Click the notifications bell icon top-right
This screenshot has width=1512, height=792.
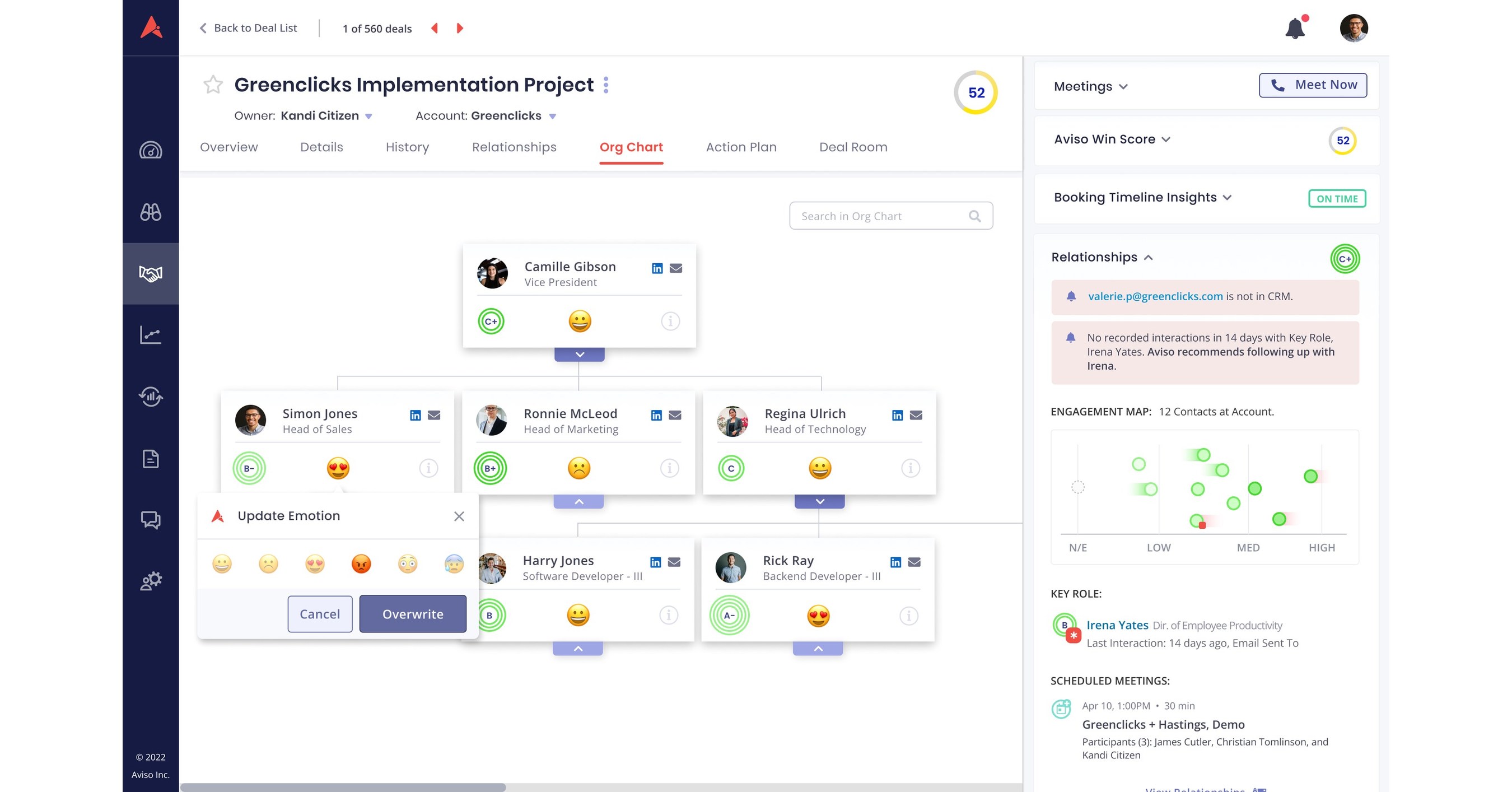pos(1294,28)
